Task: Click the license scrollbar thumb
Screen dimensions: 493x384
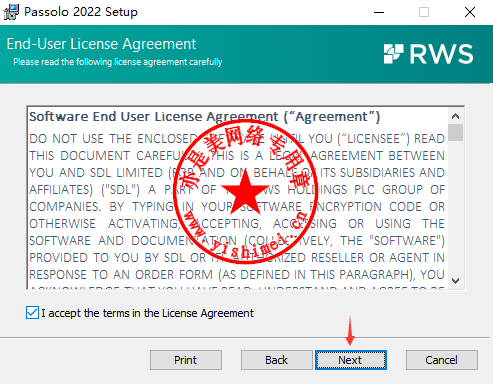Action: [455, 132]
